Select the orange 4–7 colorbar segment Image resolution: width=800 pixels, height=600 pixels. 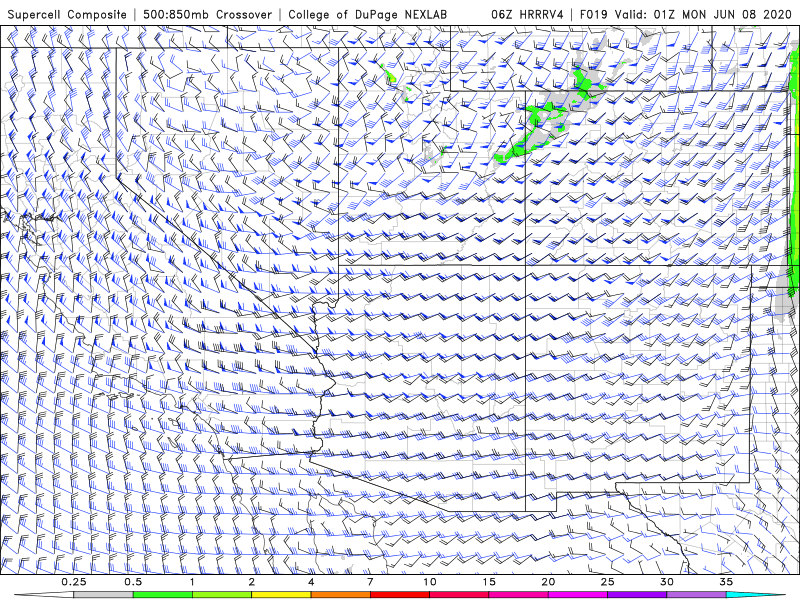(x=340, y=595)
